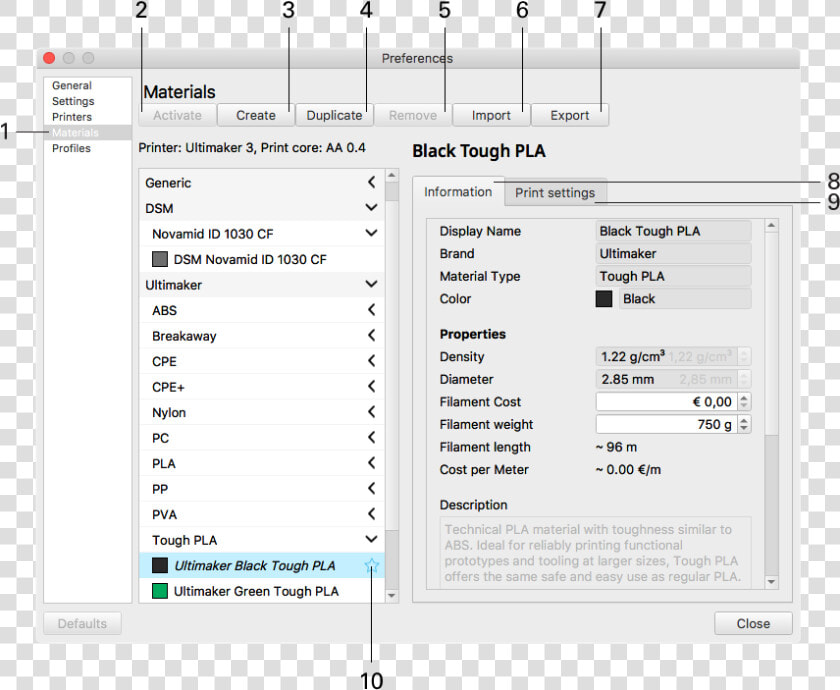This screenshot has width=840, height=690.
Task: Click the Material Type field
Action: 673,276
